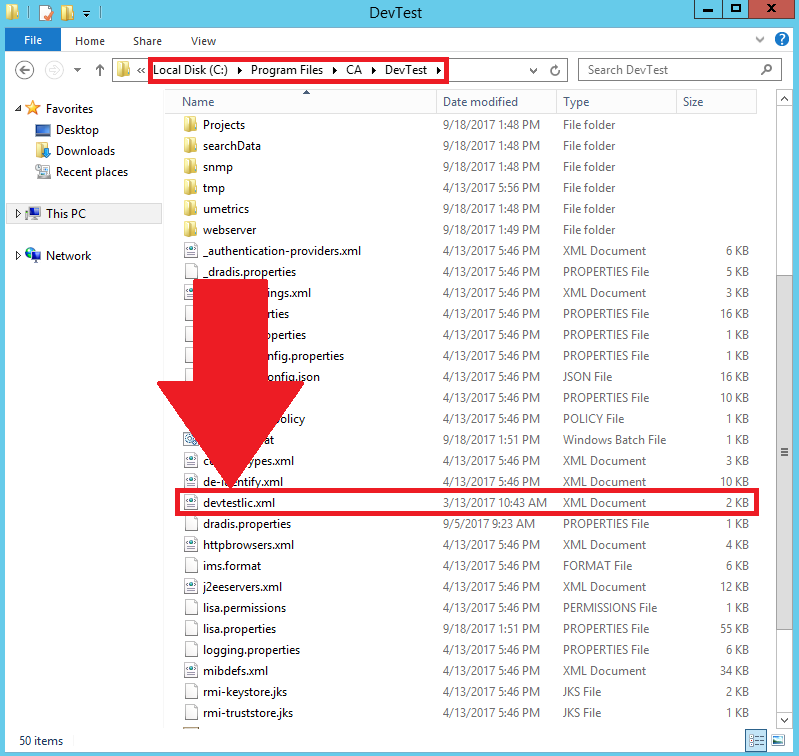Click in the Search DevTest field
Viewport: 799px width, 756px height.
click(679, 70)
